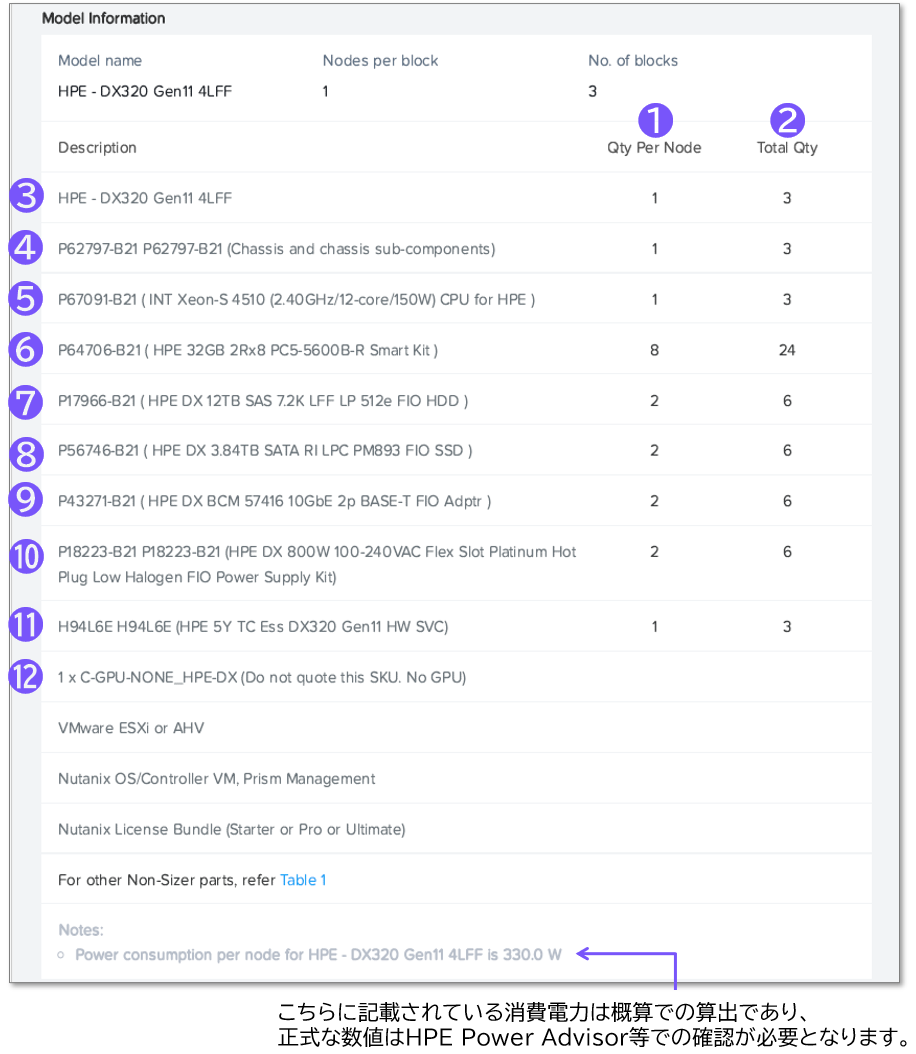The height and width of the screenshot is (1054, 916).
Task: Click the purple number 1 badge
Action: [655, 120]
